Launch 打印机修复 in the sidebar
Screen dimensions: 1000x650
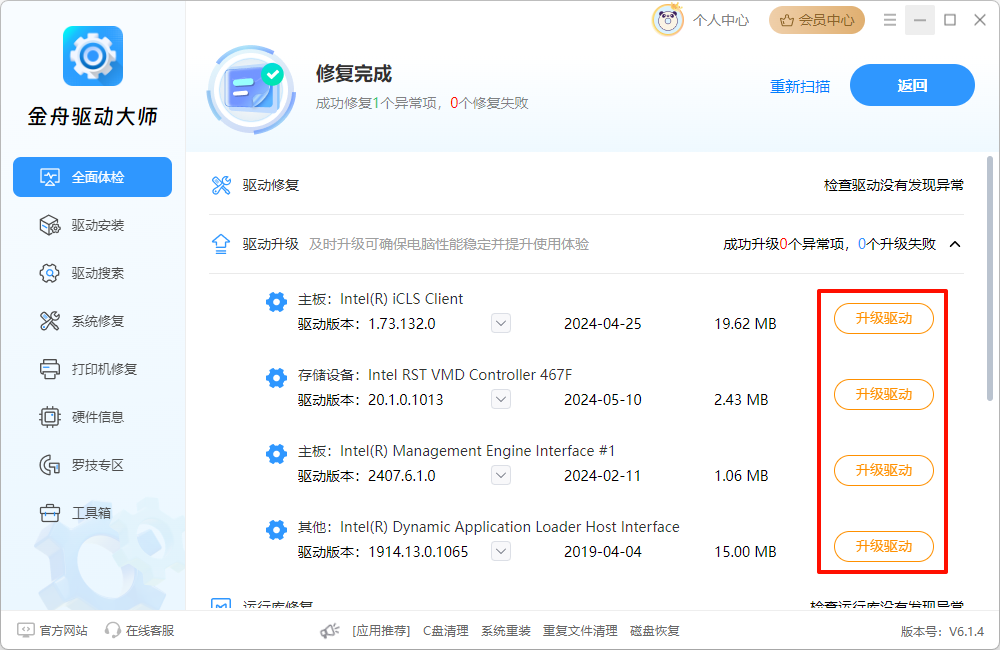92,368
